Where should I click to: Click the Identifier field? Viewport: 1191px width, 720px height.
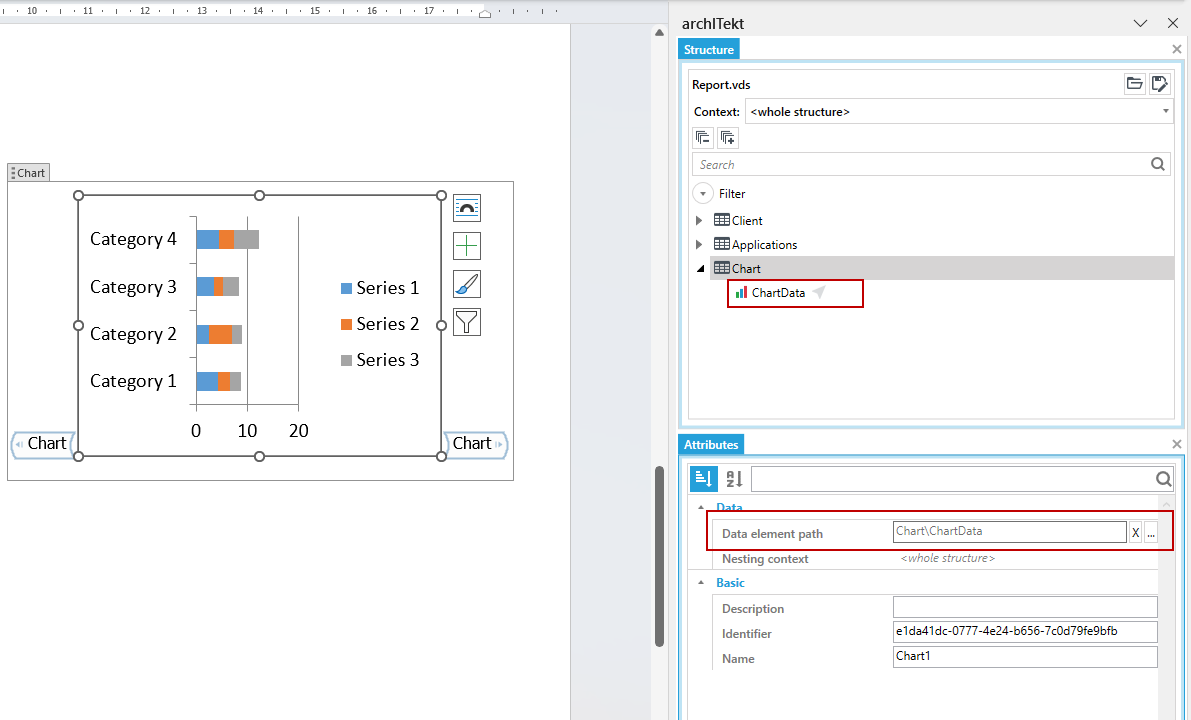[1025, 631]
